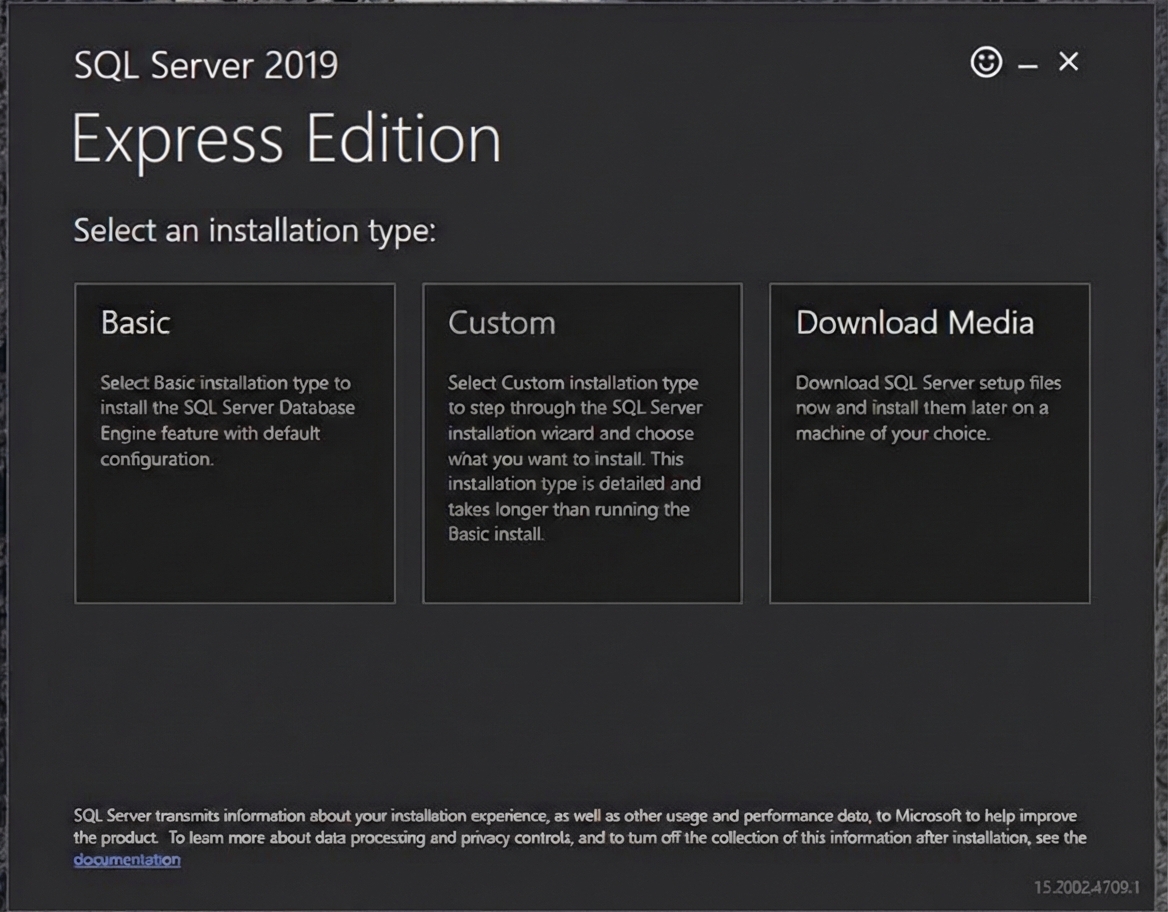
Task: Choose the Basic installation type tile
Action: pyautogui.click(x=235, y=443)
